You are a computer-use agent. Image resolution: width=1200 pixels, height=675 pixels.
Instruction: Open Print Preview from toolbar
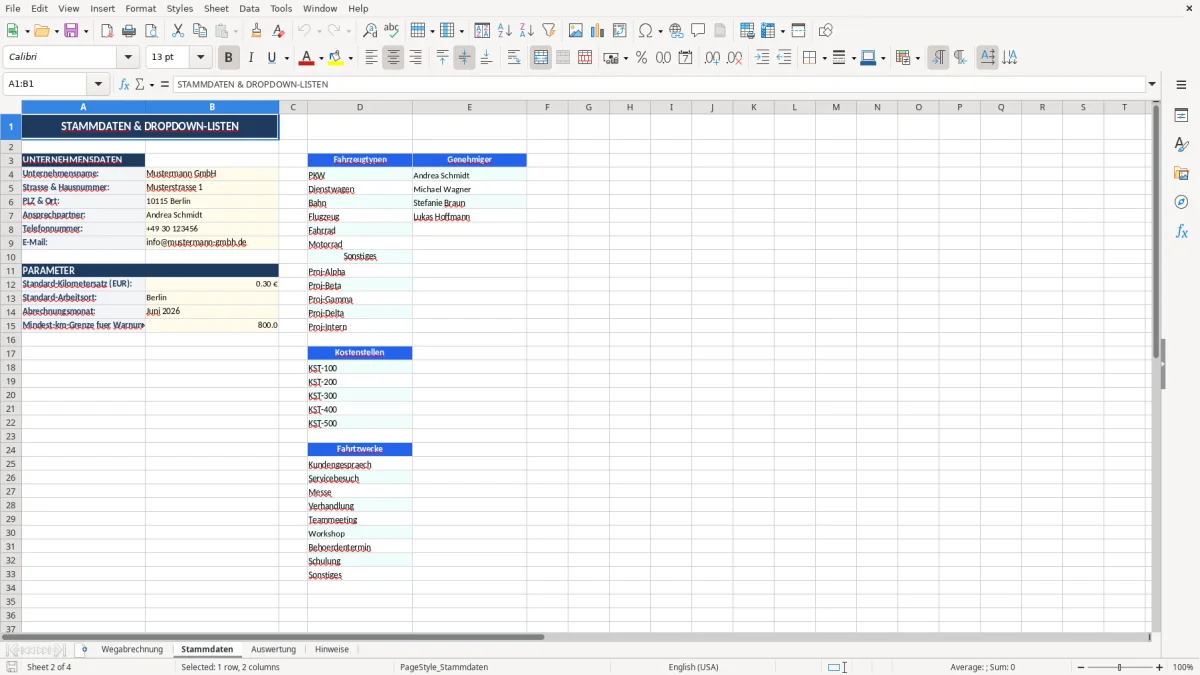click(151, 31)
